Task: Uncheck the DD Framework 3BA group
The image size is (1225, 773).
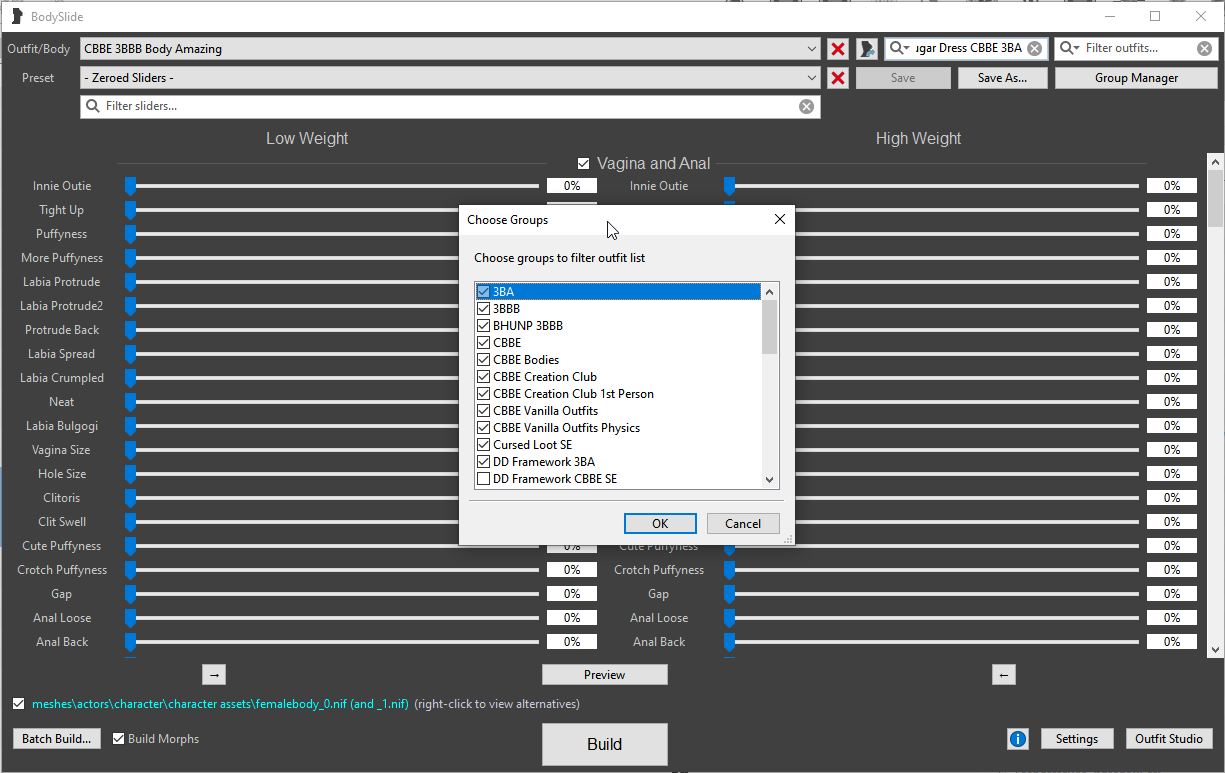Action: pyautogui.click(x=484, y=462)
